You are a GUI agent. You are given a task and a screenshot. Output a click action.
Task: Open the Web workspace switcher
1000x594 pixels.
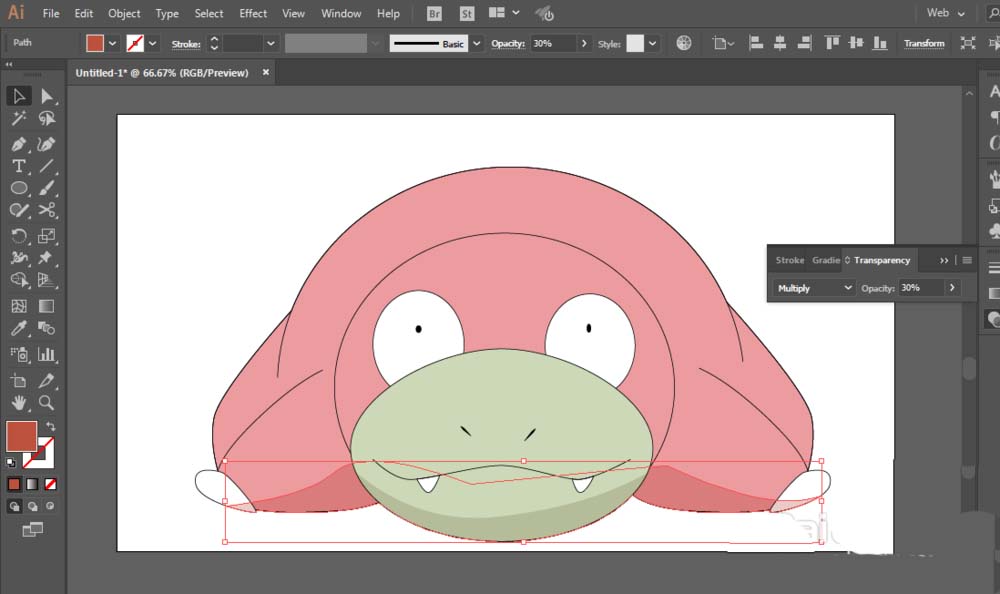(x=946, y=13)
